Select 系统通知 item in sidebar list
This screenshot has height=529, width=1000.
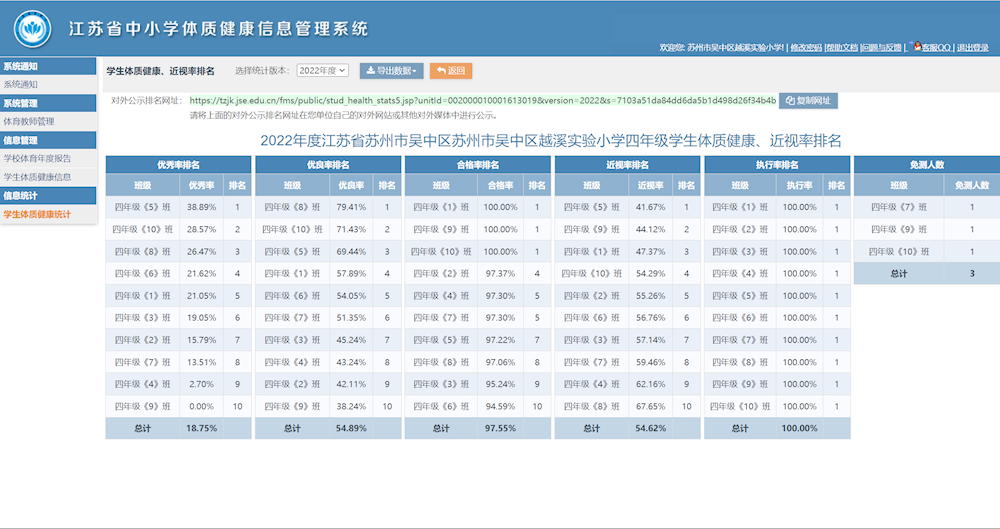(48, 84)
